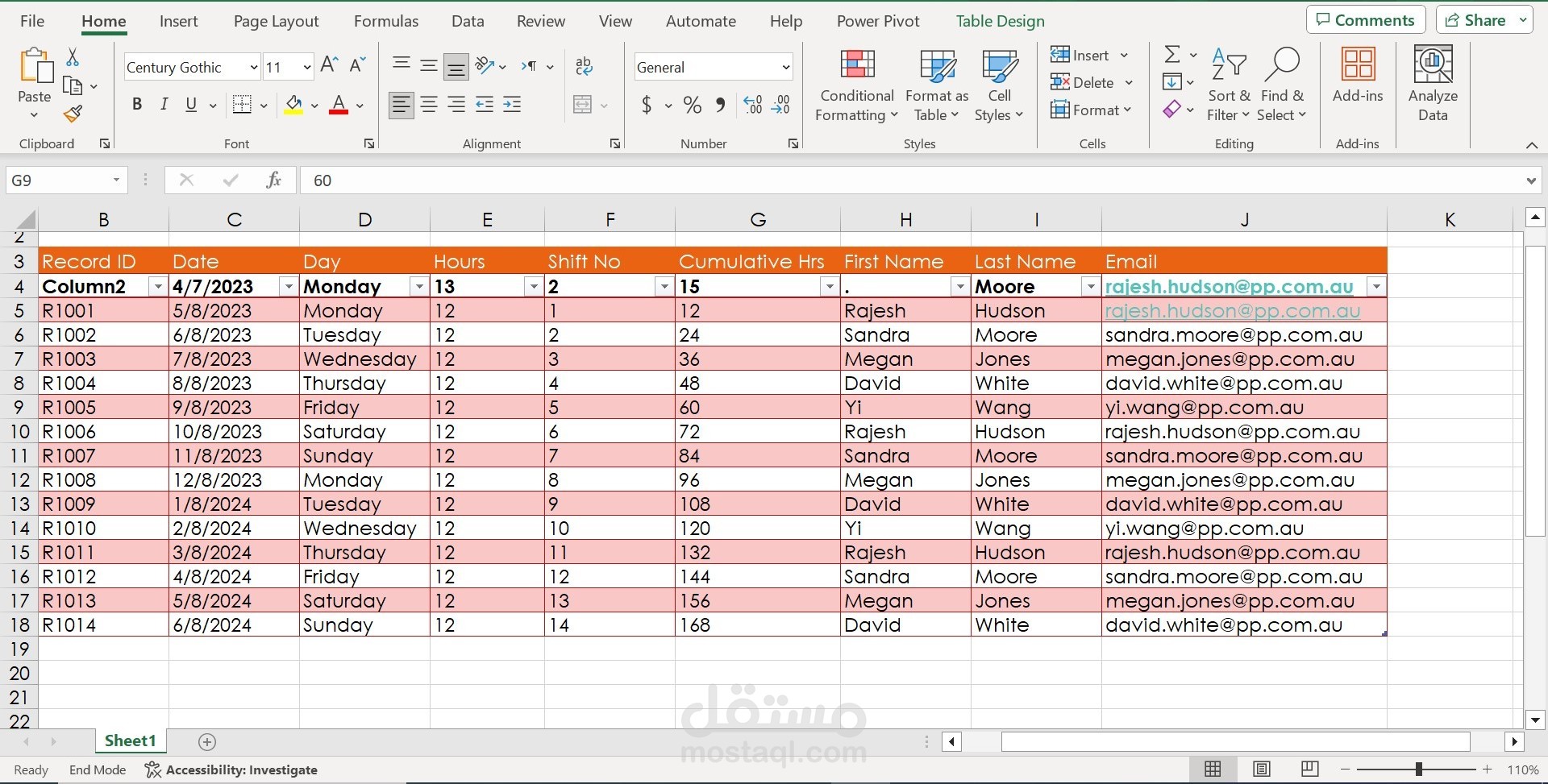Open filter dropdown for Monday column
This screenshot has width=1548, height=784.
click(418, 287)
